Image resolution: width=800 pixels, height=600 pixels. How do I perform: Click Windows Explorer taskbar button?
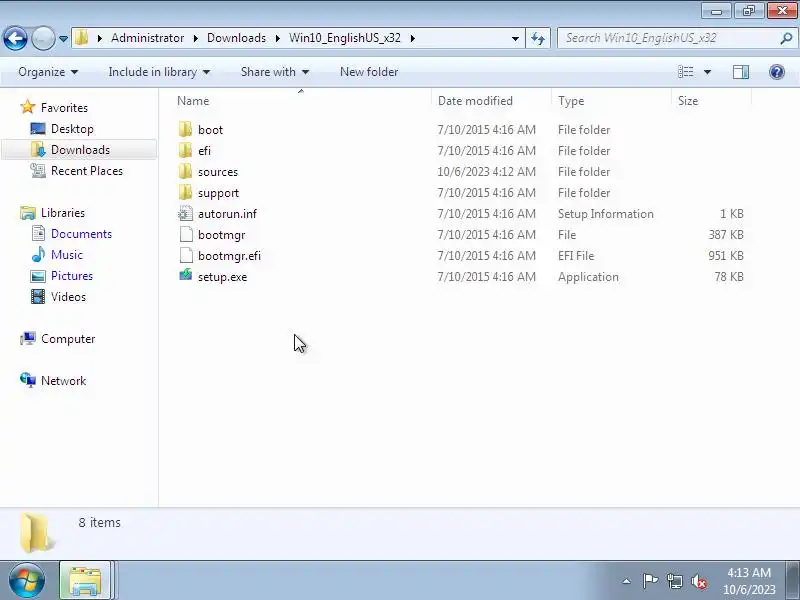point(85,580)
